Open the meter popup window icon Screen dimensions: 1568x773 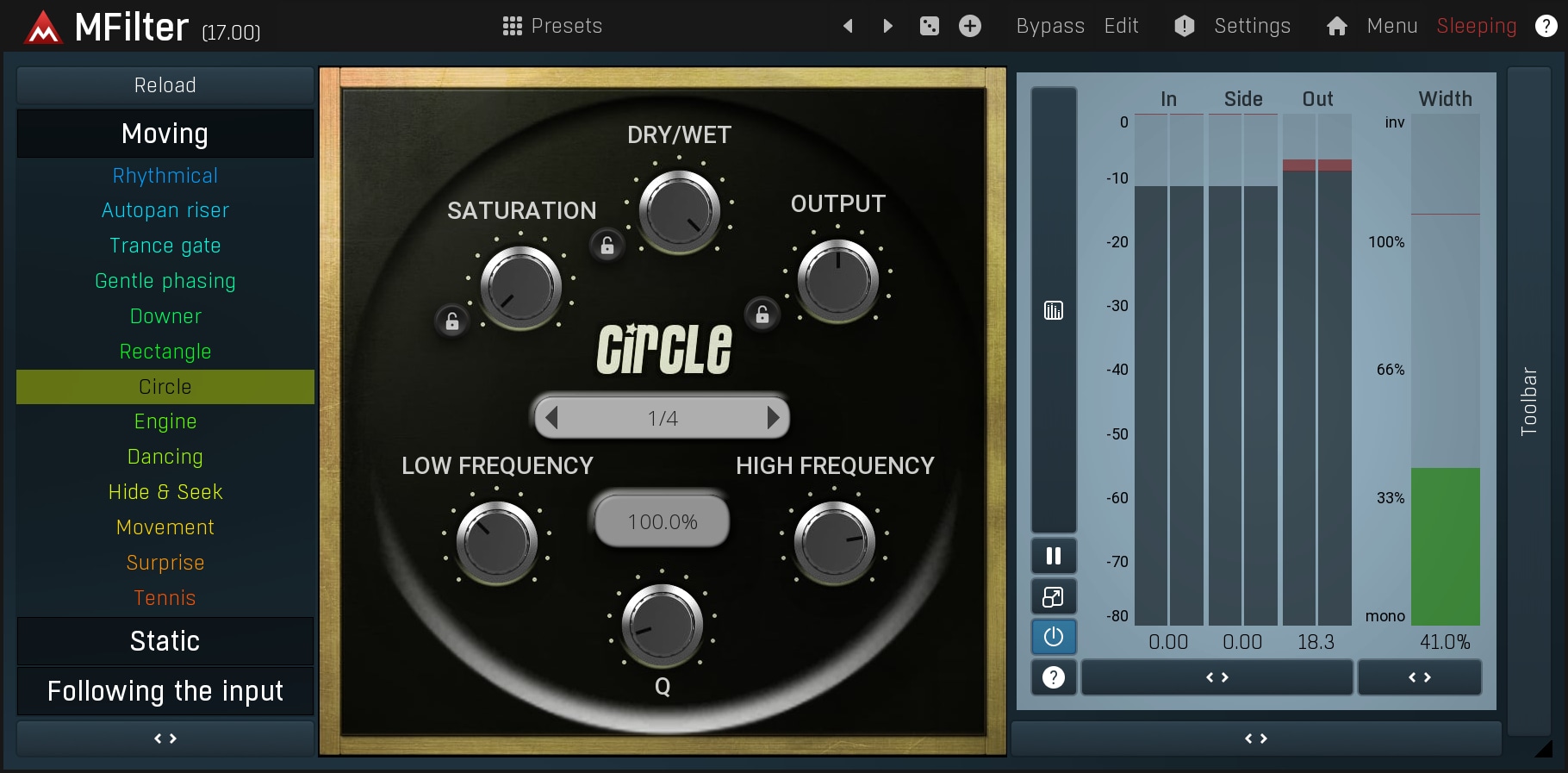[1054, 597]
